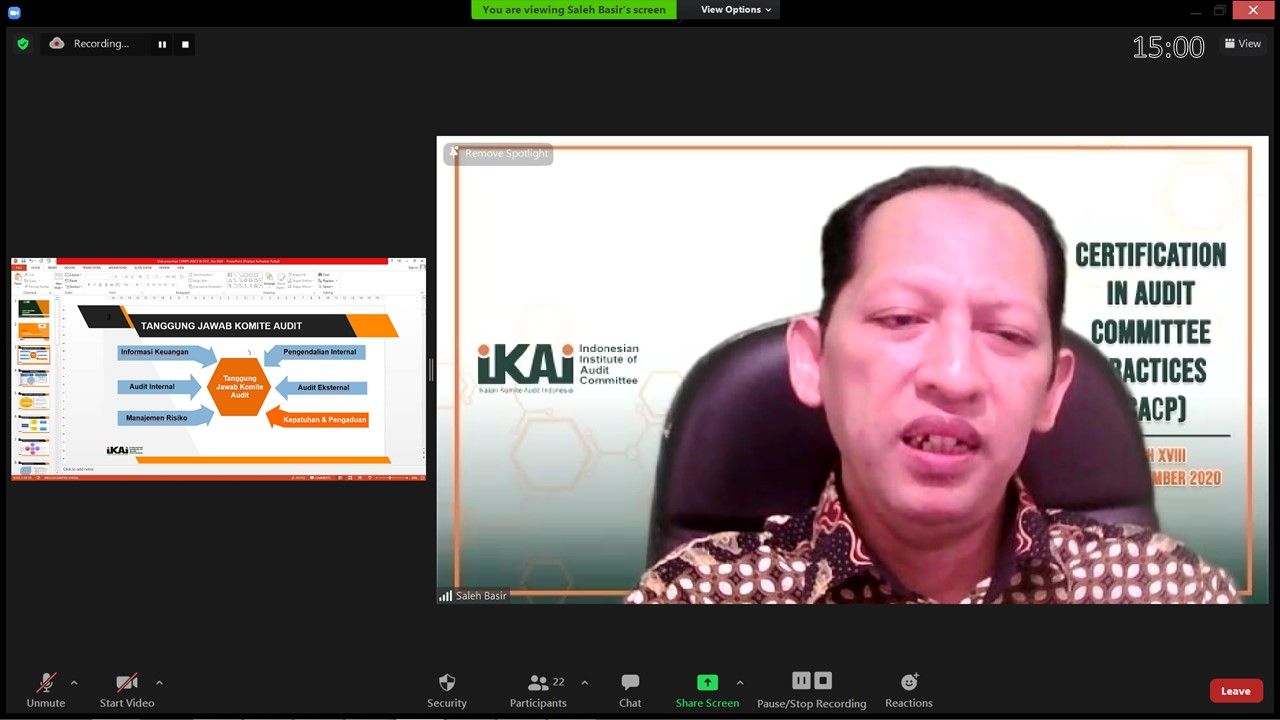Click the green Share Screen button
1280x720 pixels.
707,690
